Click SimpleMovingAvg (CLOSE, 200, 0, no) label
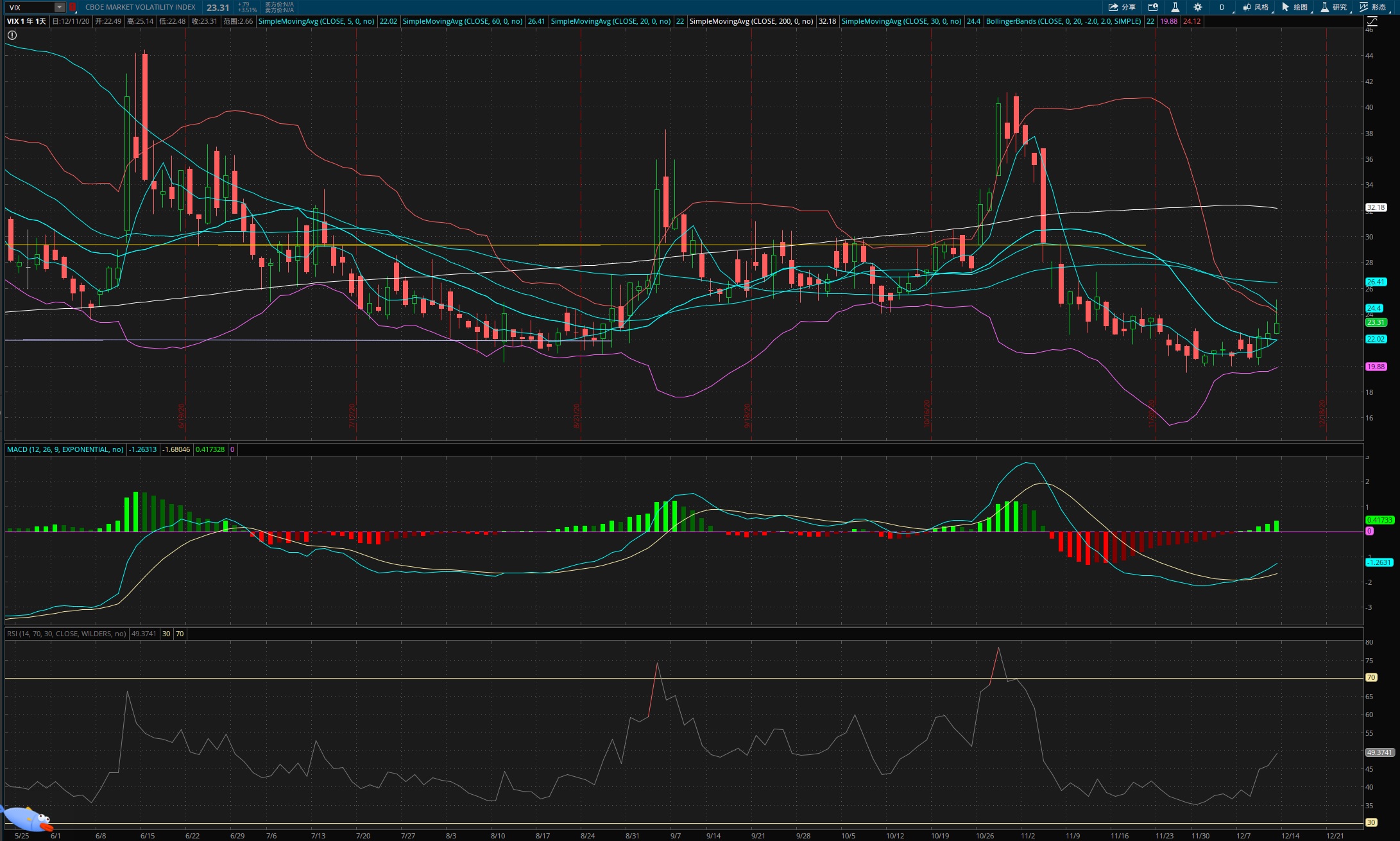Image resolution: width=1400 pixels, height=841 pixels. [x=751, y=21]
